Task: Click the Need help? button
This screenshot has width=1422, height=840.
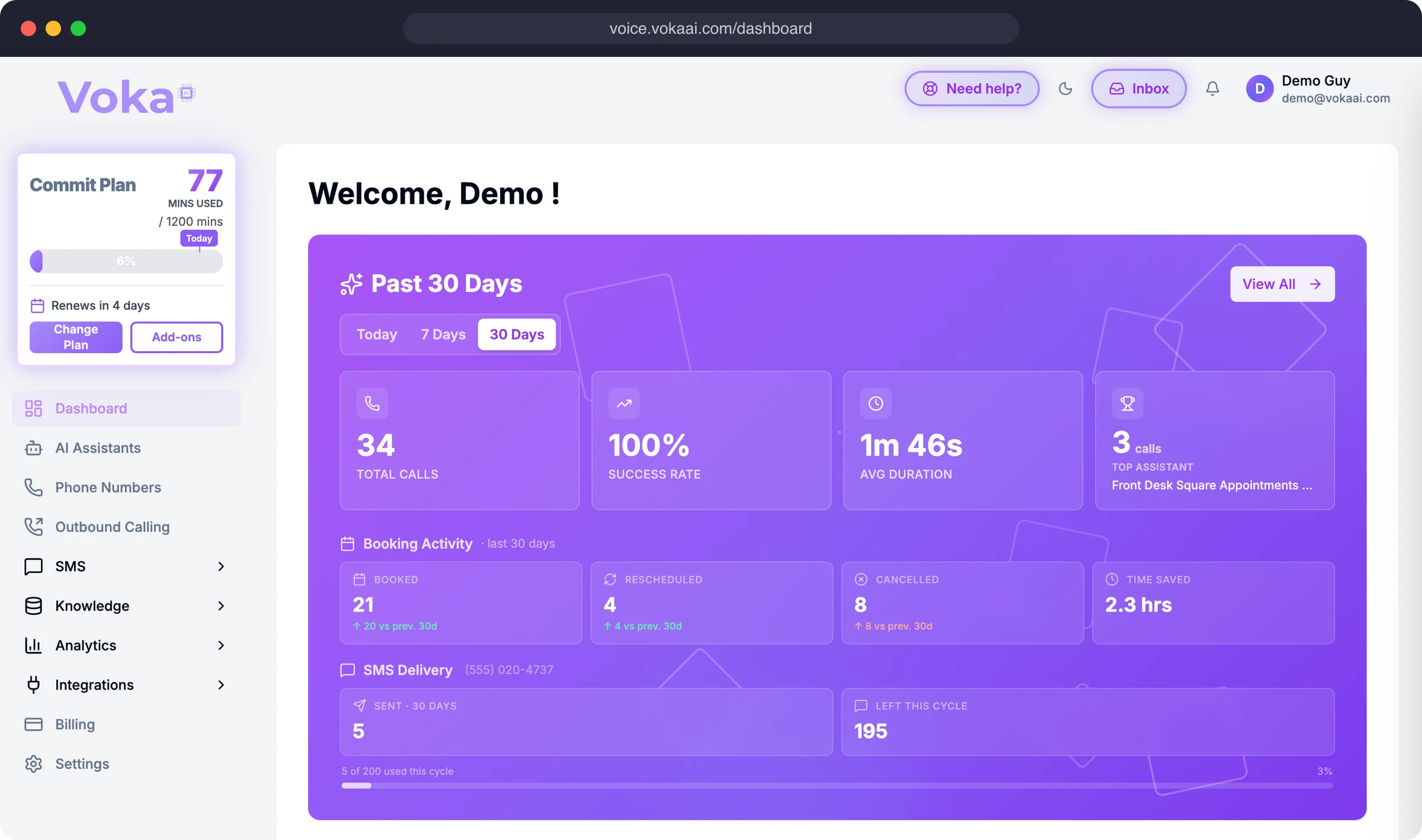Action: (972, 89)
